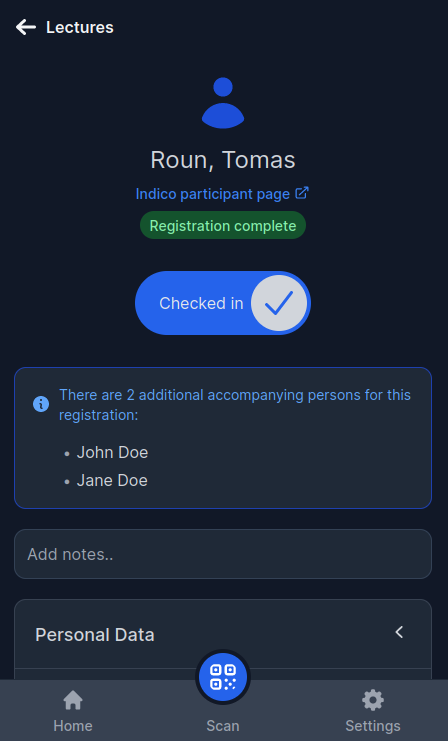Click the Registration complete badge
The image size is (448, 741).
click(x=223, y=225)
